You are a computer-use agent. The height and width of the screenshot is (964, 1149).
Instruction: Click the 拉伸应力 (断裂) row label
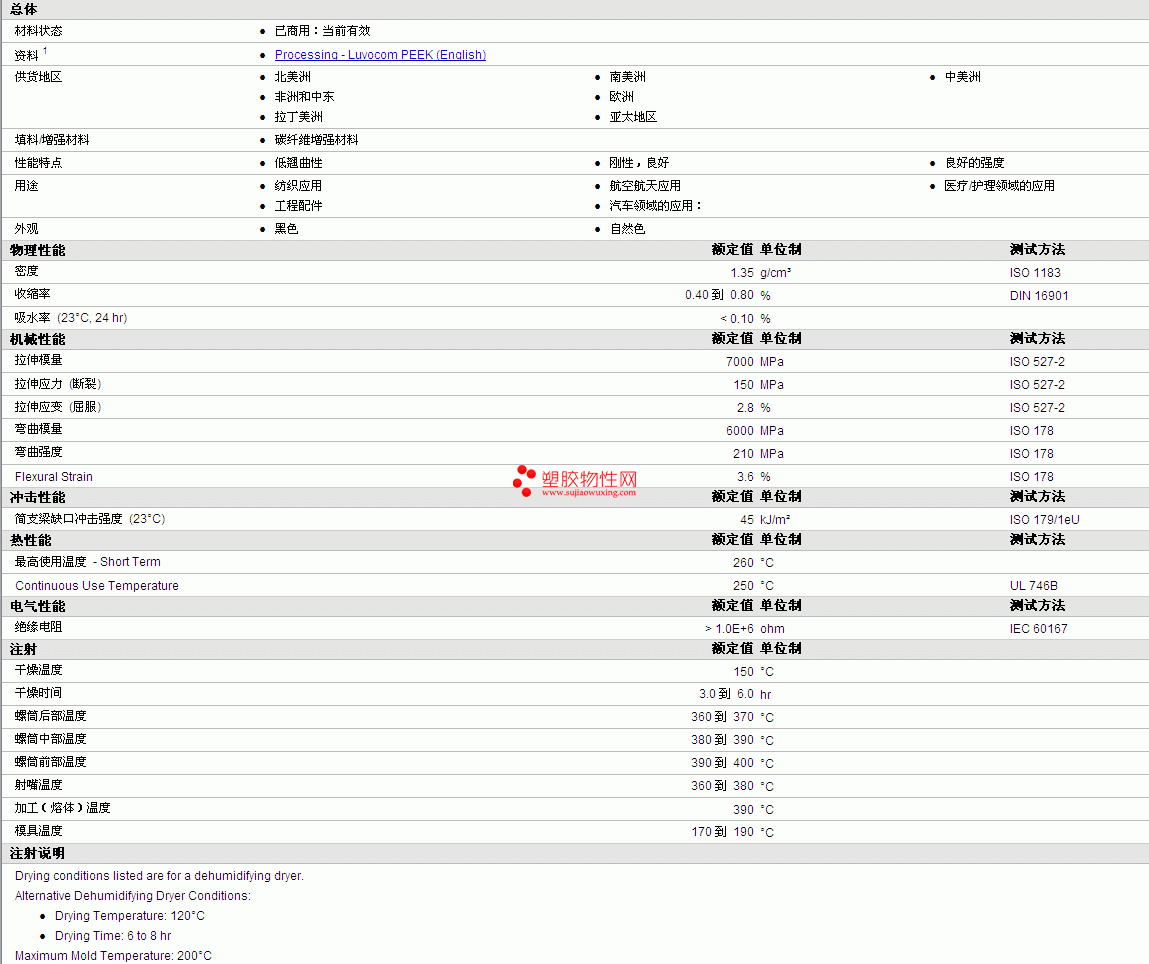coord(58,384)
